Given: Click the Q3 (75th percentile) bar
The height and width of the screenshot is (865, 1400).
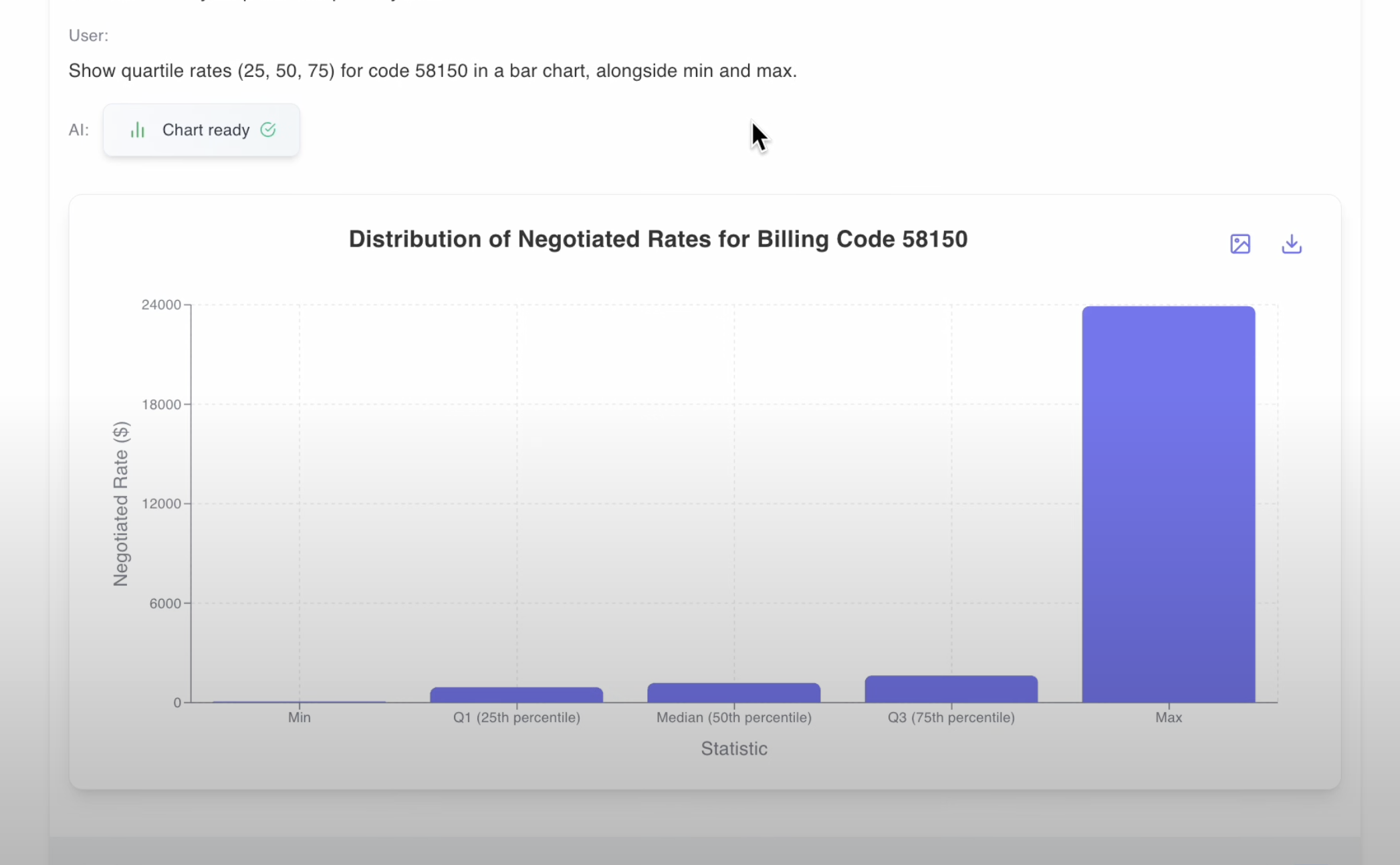Looking at the screenshot, I should point(951,687).
